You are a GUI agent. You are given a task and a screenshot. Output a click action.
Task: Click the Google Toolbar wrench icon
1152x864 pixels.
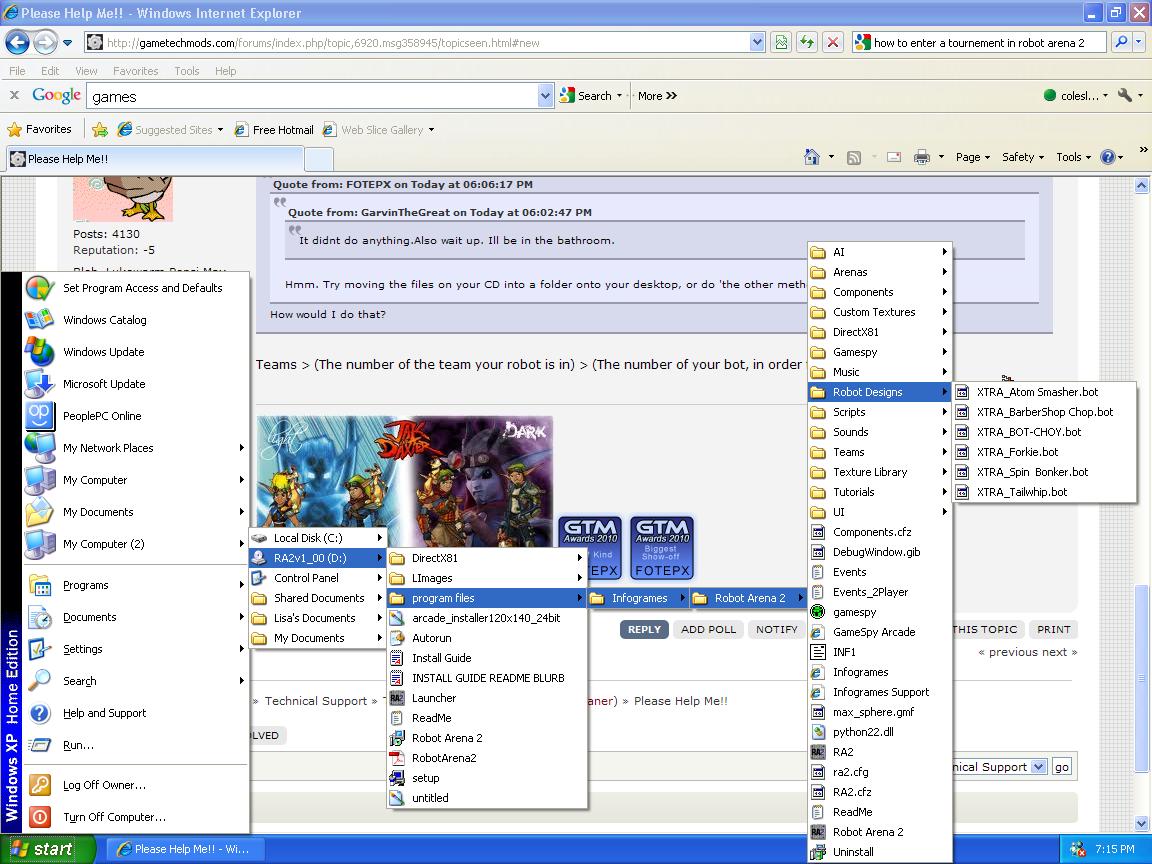pyautogui.click(x=1124, y=96)
